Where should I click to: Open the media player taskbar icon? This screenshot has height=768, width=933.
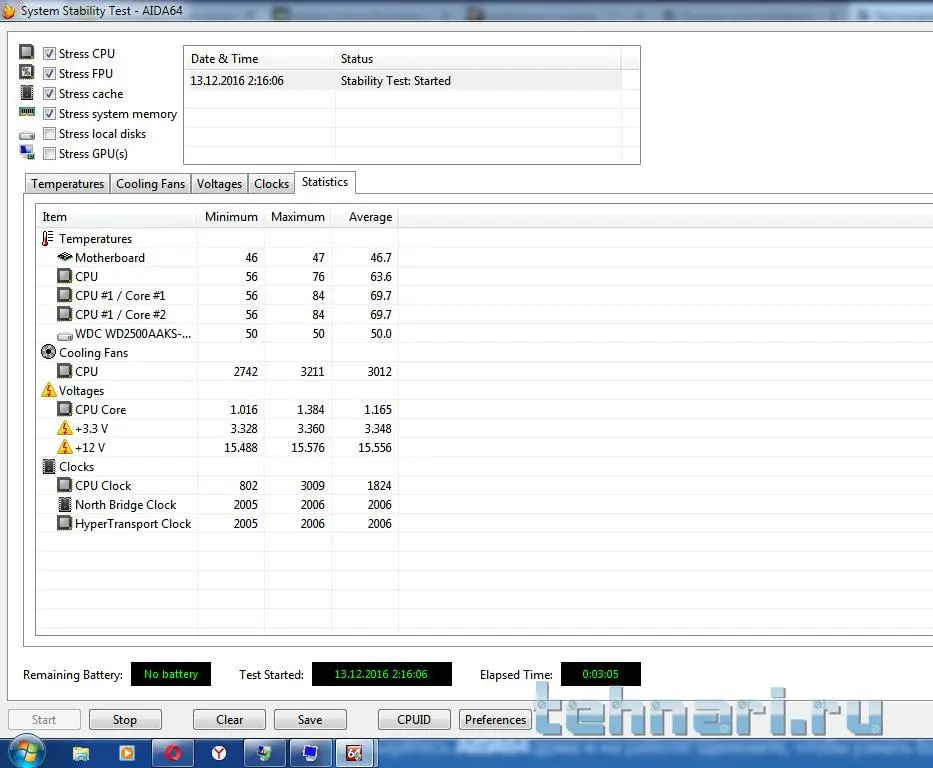pyautogui.click(x=127, y=754)
